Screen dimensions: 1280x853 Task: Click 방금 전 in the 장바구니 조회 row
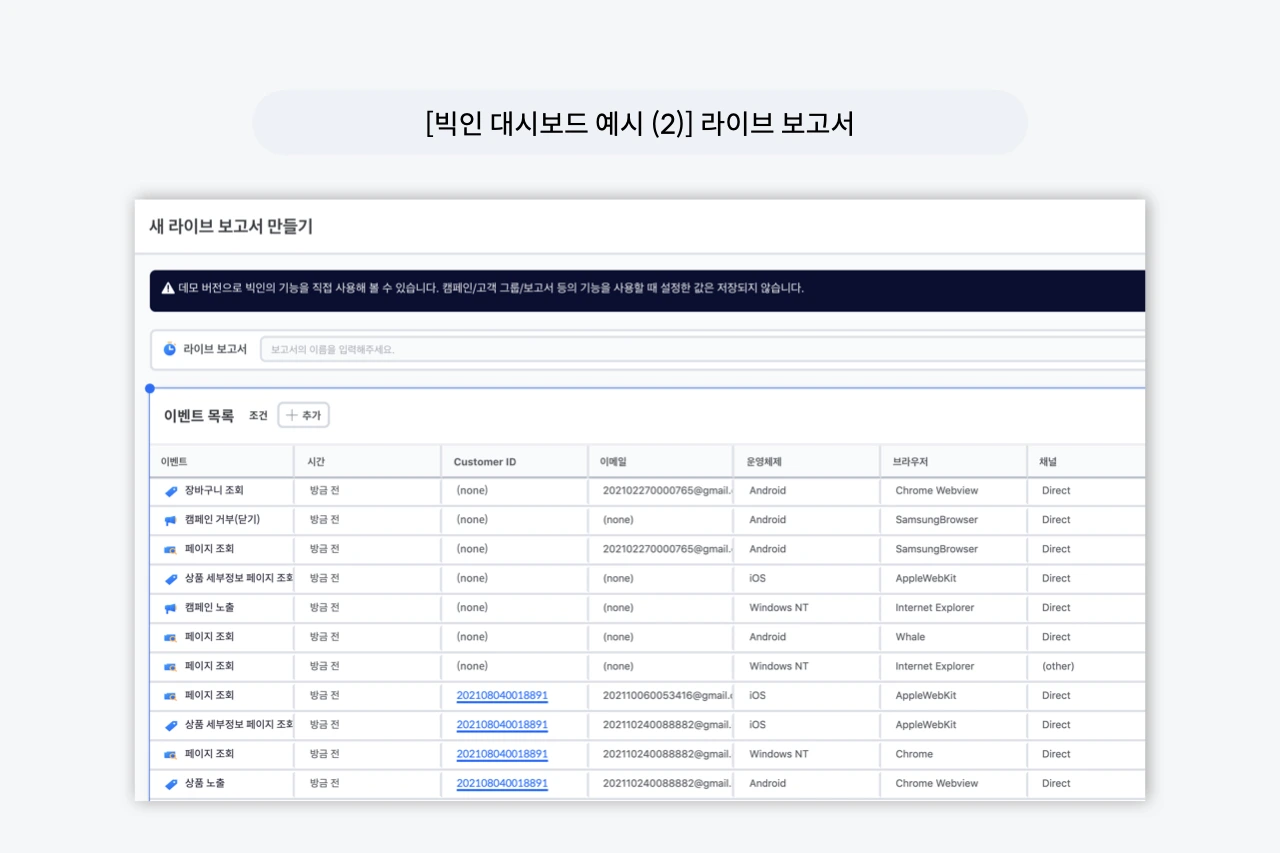pyautogui.click(x=325, y=491)
